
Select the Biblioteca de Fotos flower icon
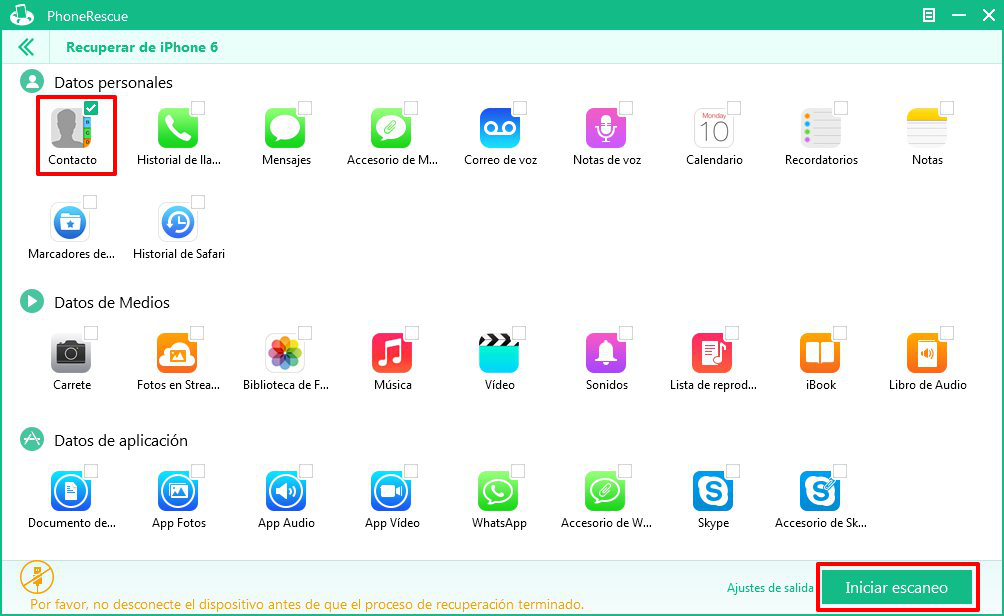coord(285,353)
